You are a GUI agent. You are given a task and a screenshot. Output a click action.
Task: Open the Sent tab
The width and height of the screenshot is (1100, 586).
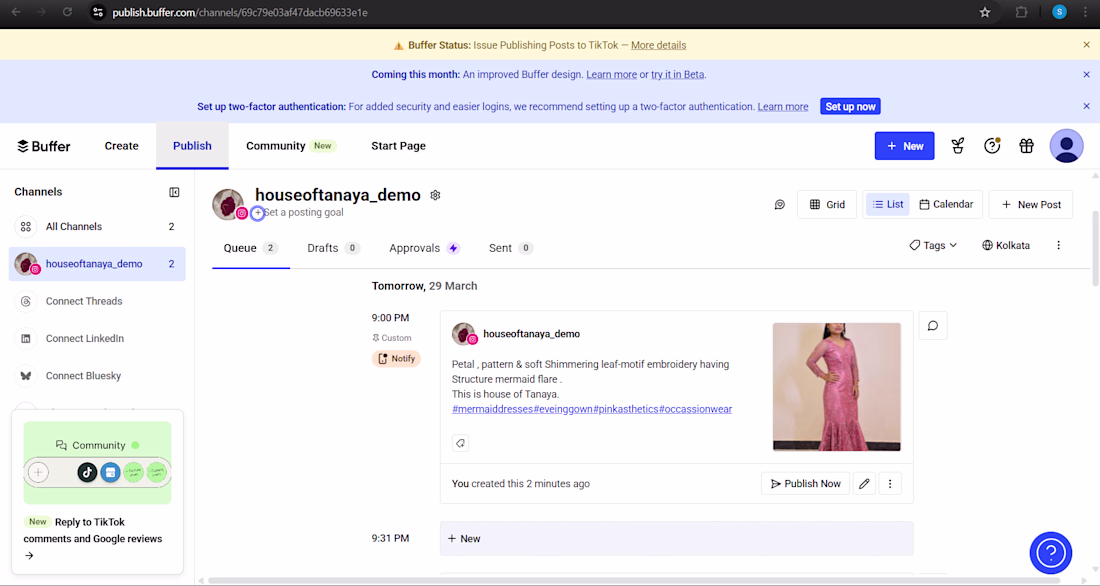tap(511, 248)
